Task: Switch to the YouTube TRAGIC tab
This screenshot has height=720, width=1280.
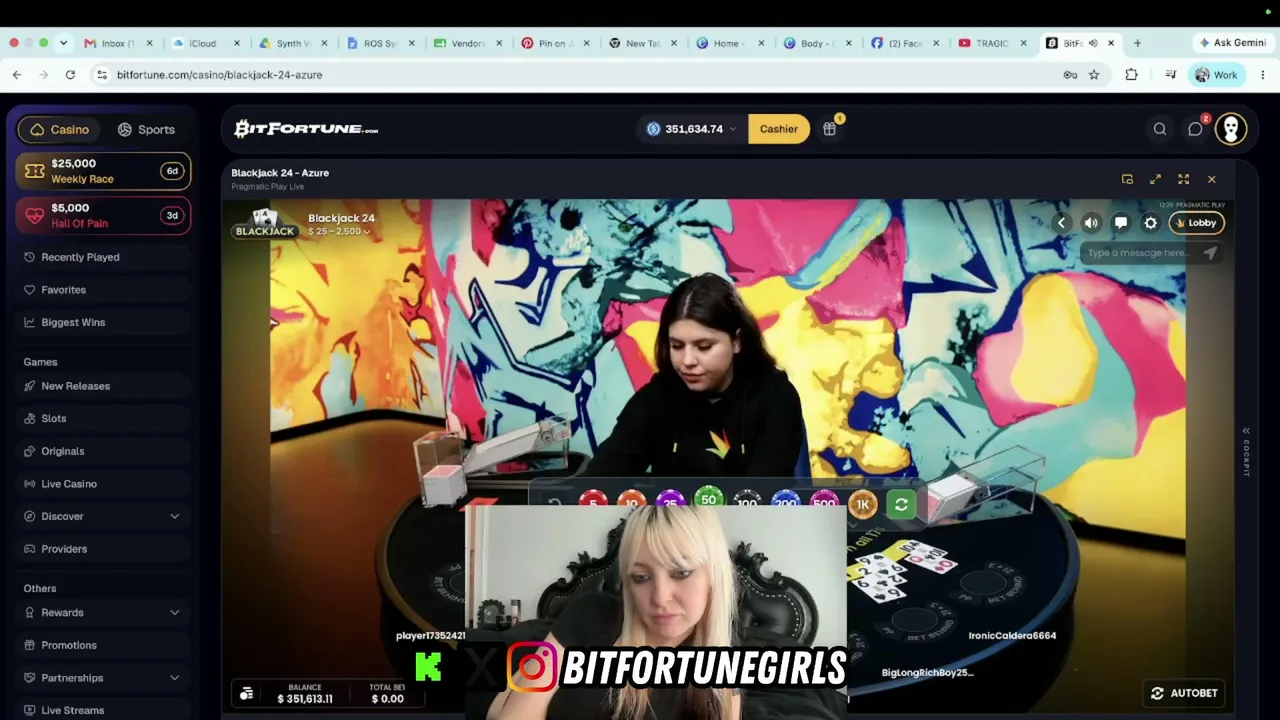Action: [992, 43]
